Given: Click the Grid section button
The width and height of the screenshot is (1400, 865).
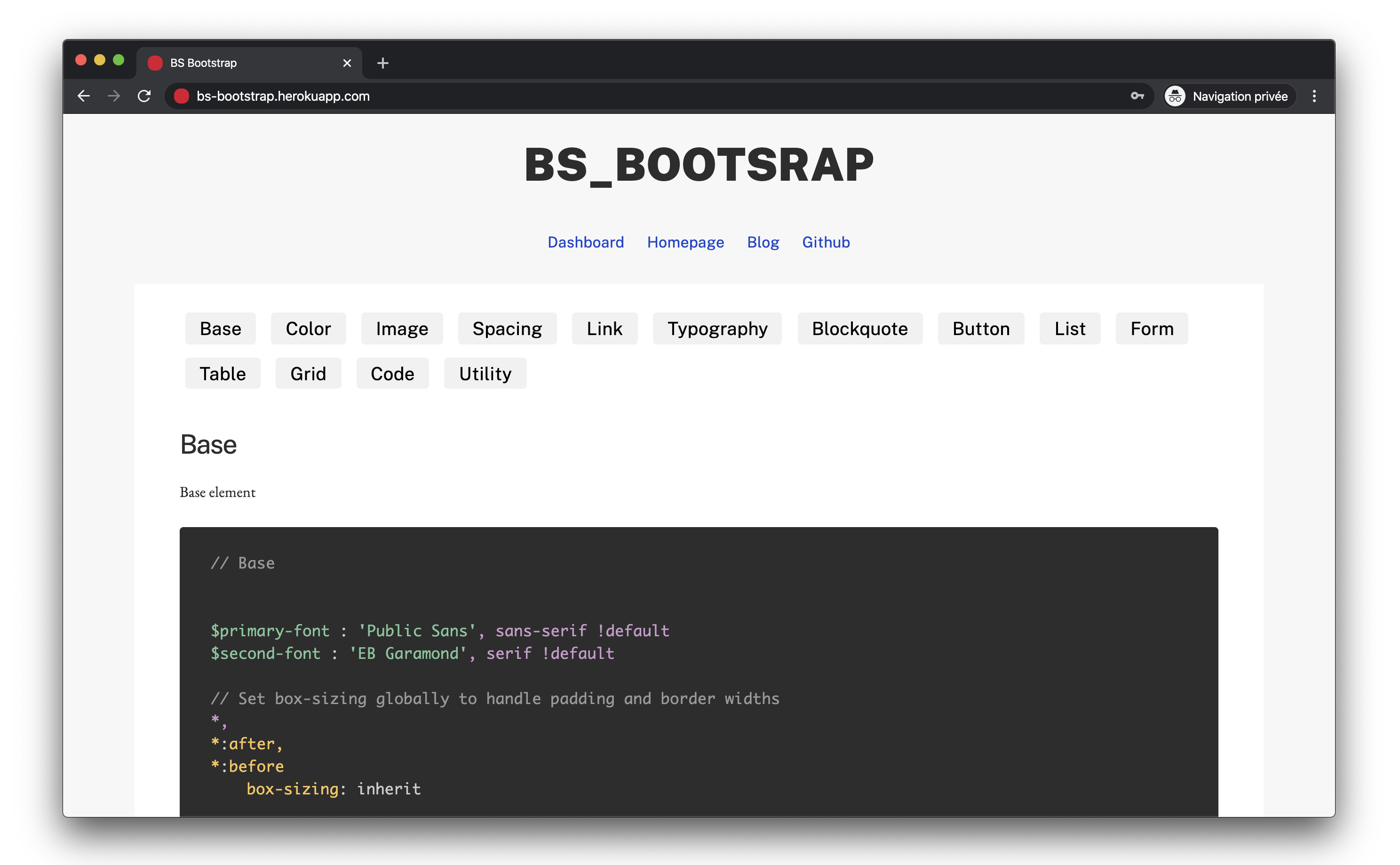Looking at the screenshot, I should click(x=308, y=374).
